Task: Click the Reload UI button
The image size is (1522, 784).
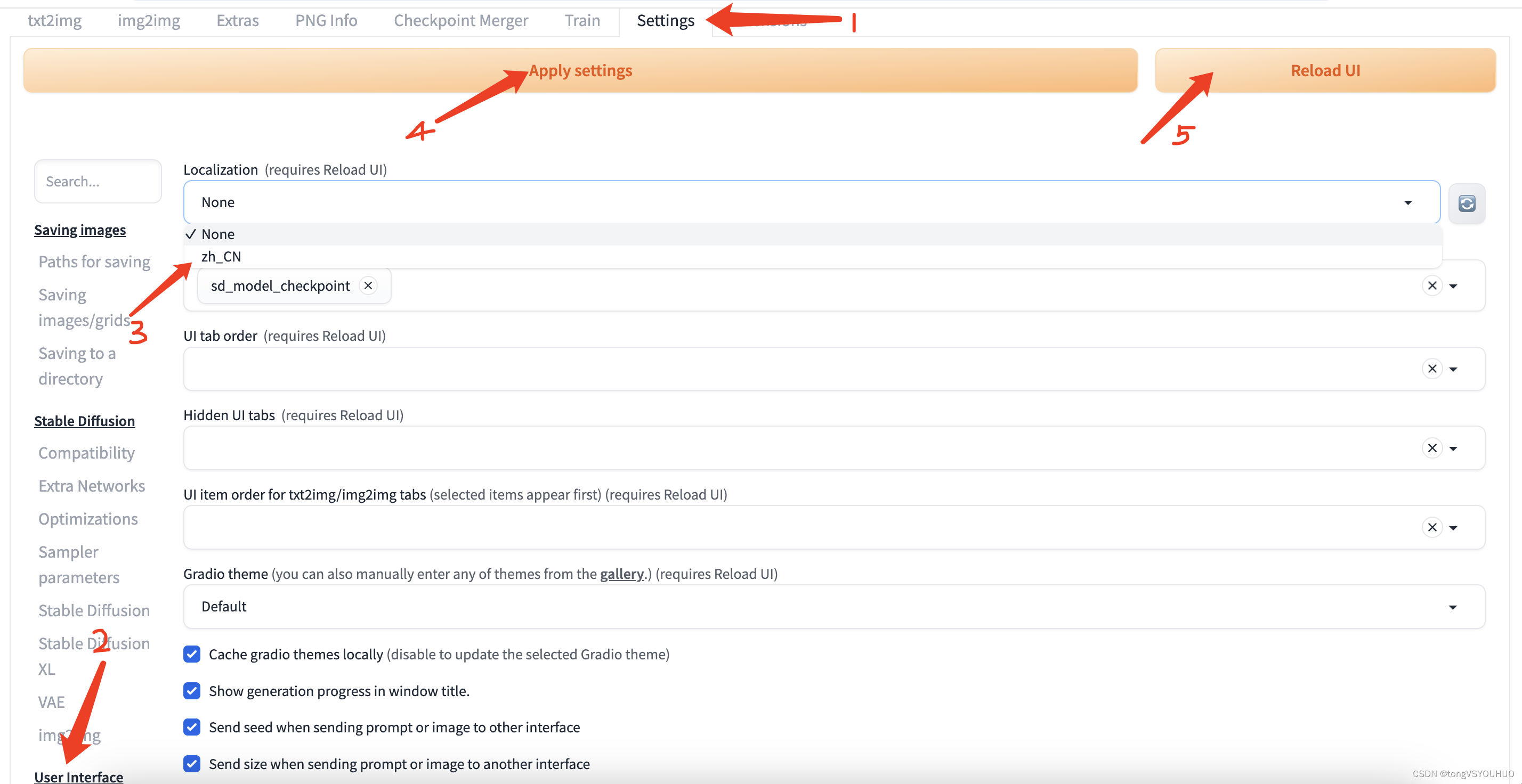Action: 1325,70
